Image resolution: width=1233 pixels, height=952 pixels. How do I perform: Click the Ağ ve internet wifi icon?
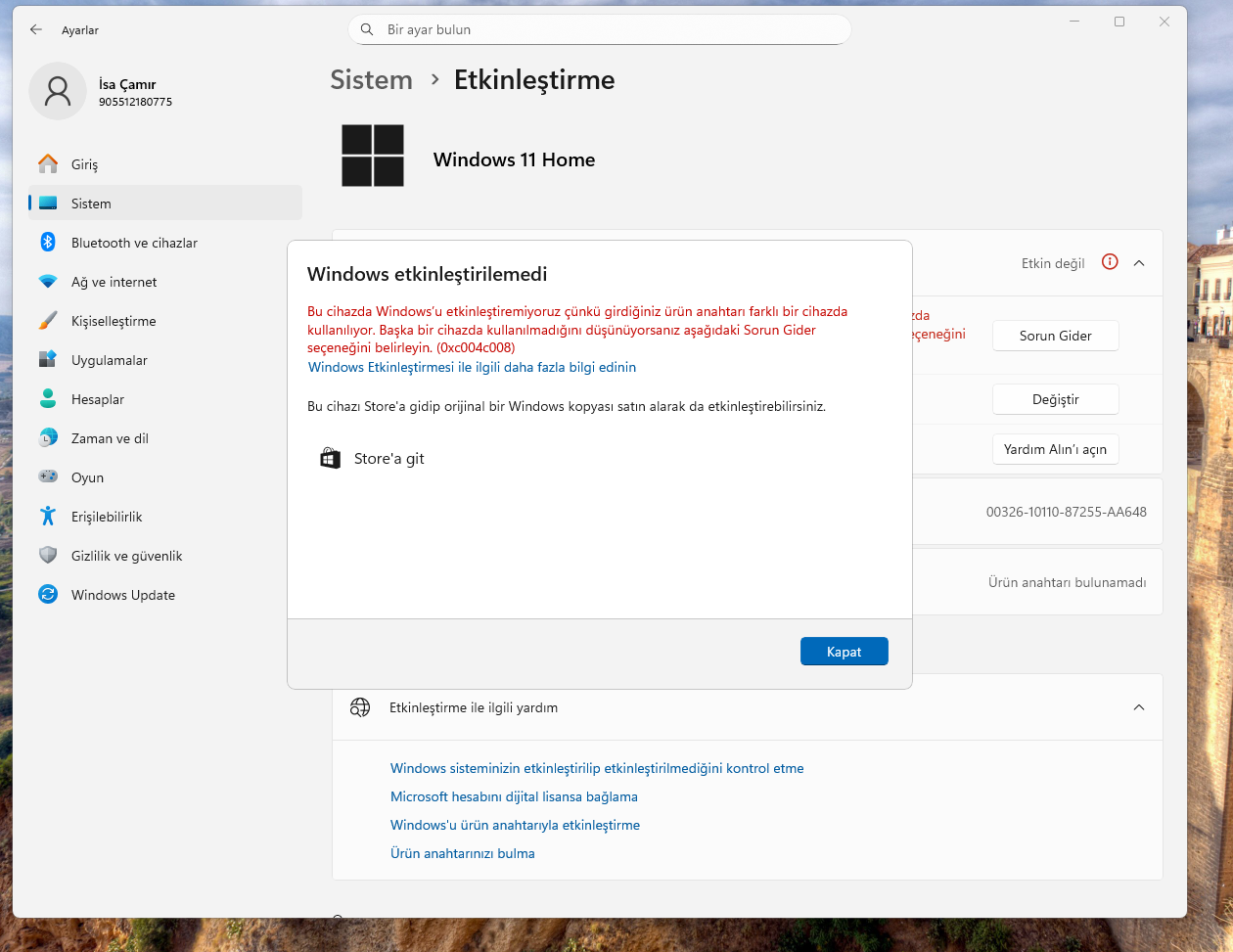coord(48,282)
